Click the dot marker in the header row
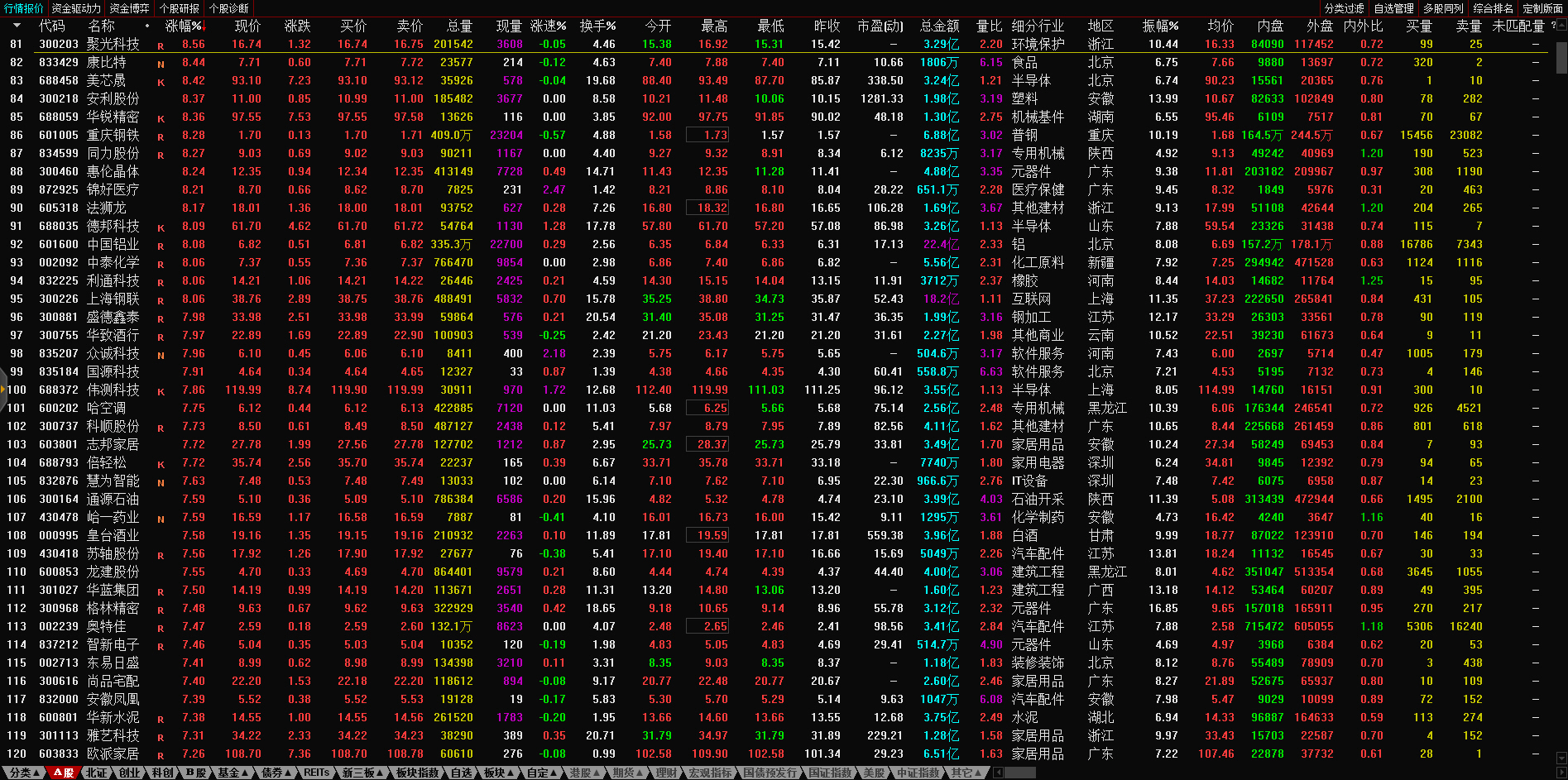 pos(147,26)
